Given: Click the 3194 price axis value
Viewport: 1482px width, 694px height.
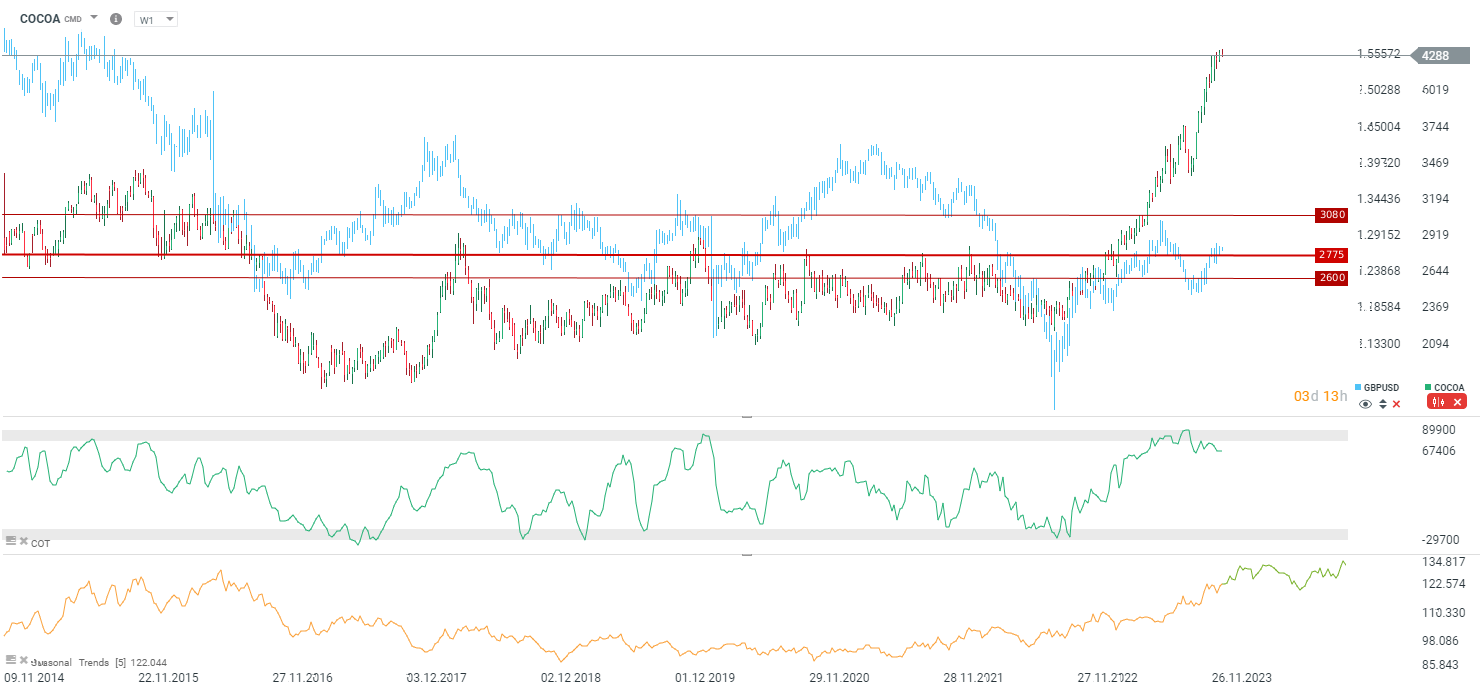Looking at the screenshot, I should [x=1435, y=199].
